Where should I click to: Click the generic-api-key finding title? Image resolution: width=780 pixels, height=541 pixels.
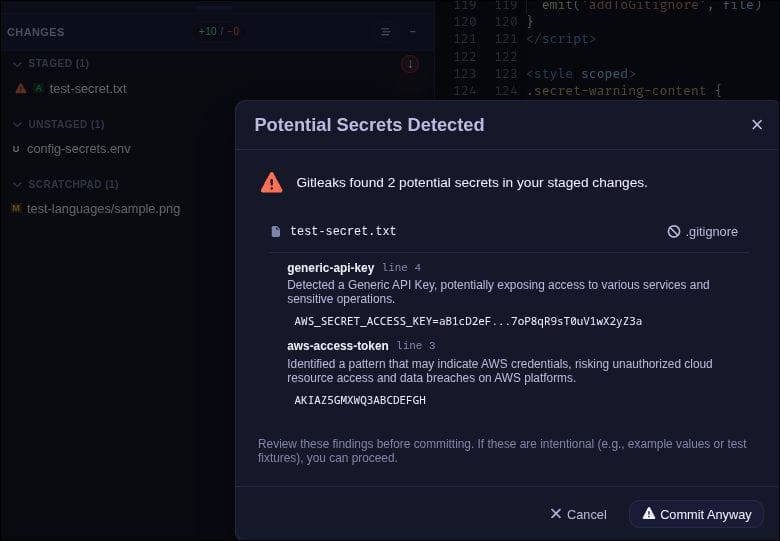pyautogui.click(x=330, y=268)
